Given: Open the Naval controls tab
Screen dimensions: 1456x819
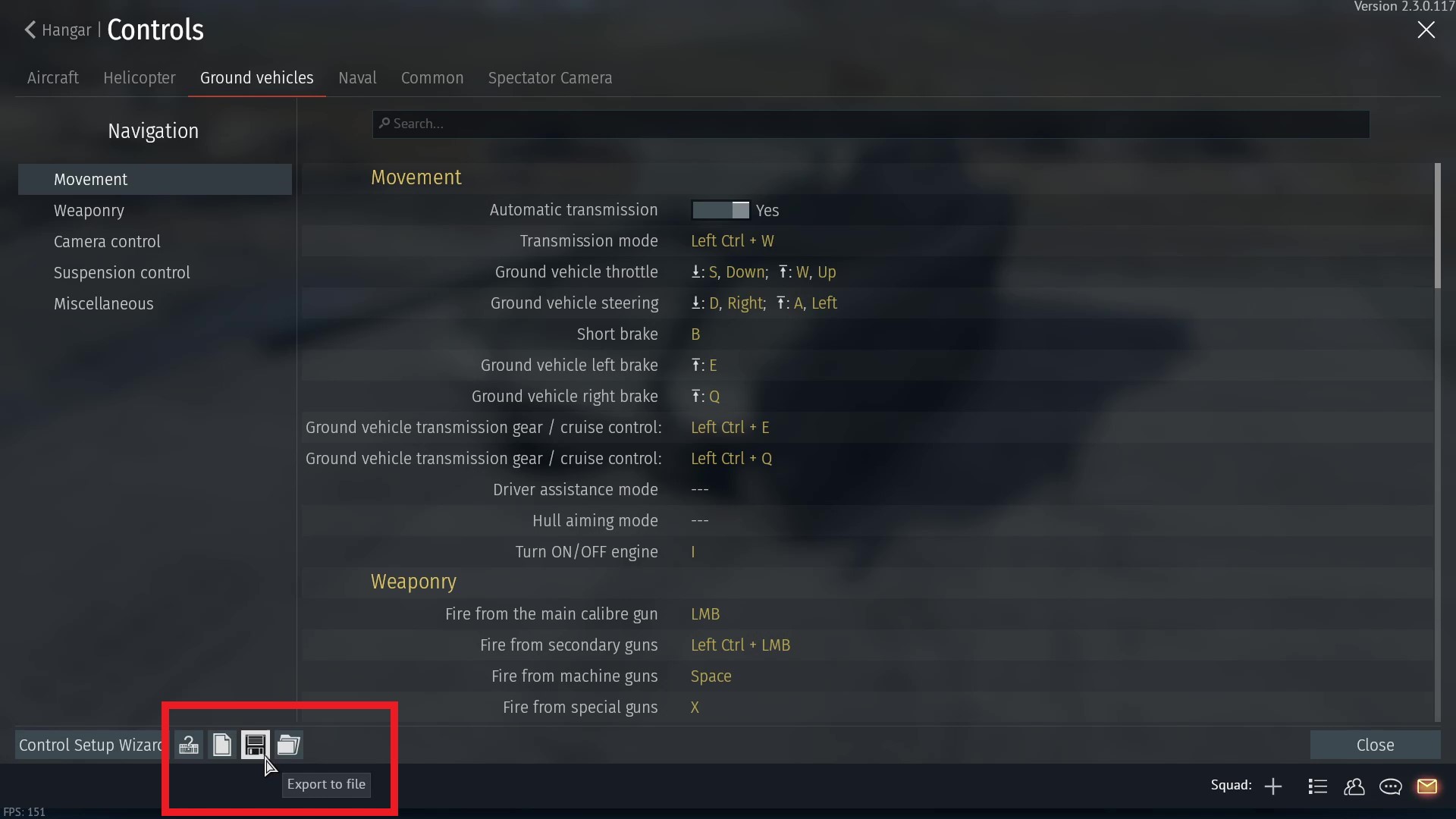Looking at the screenshot, I should (357, 78).
